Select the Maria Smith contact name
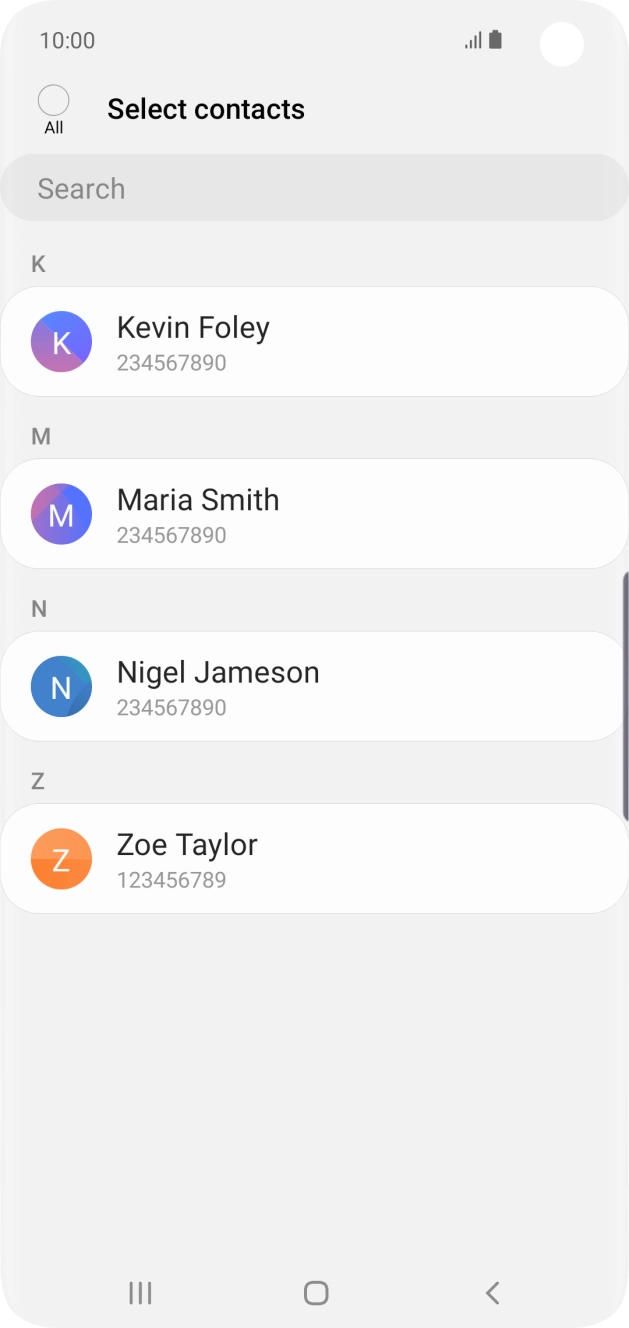The width and height of the screenshot is (629, 1328). pos(198,500)
